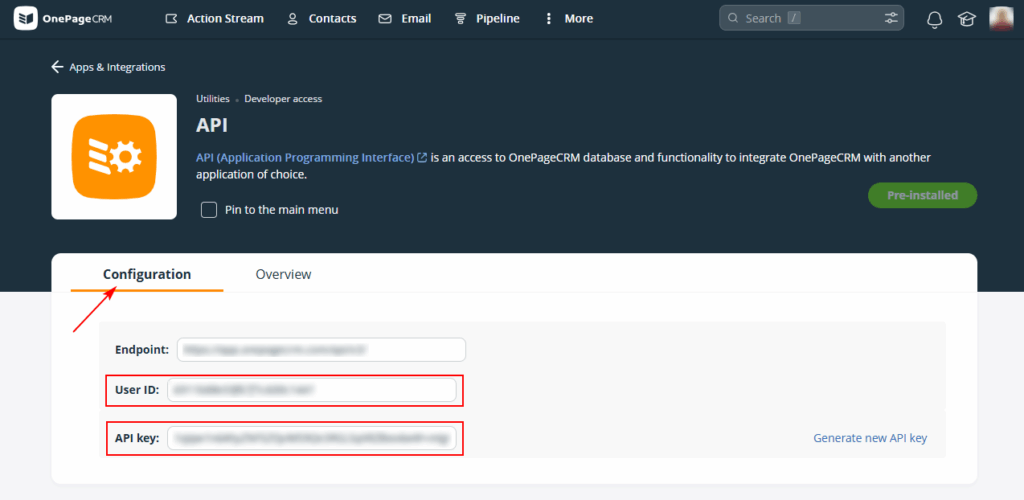Switch to the Overview tab

coord(283,274)
